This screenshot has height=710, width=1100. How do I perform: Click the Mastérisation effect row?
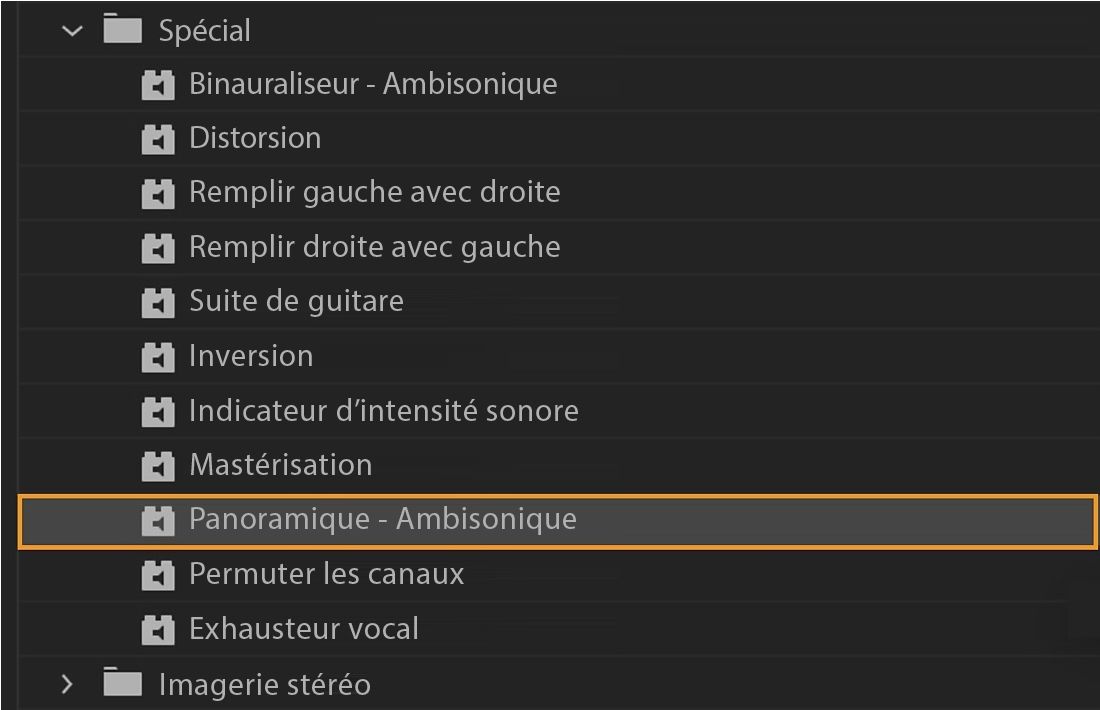coord(280,464)
